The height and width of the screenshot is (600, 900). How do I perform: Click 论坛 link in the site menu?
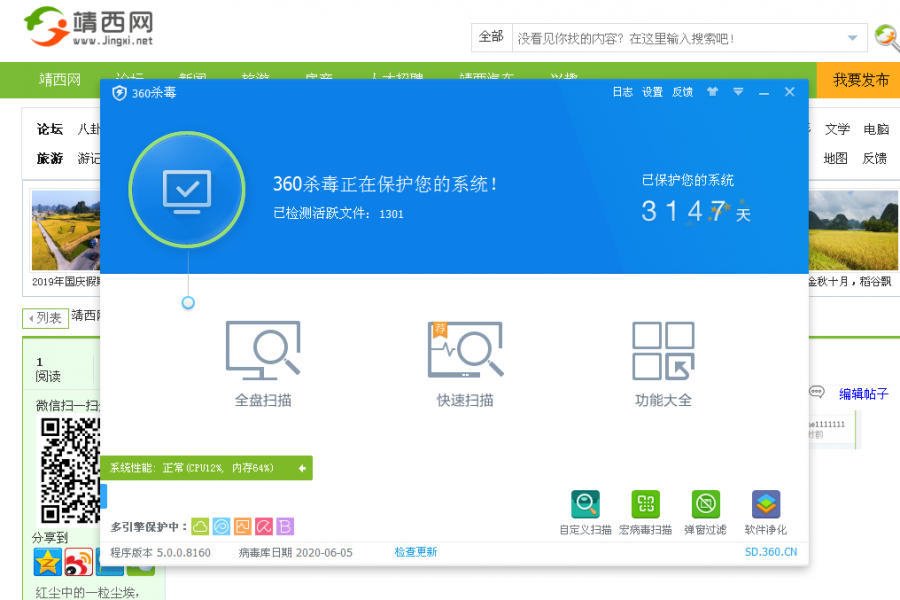pos(49,129)
